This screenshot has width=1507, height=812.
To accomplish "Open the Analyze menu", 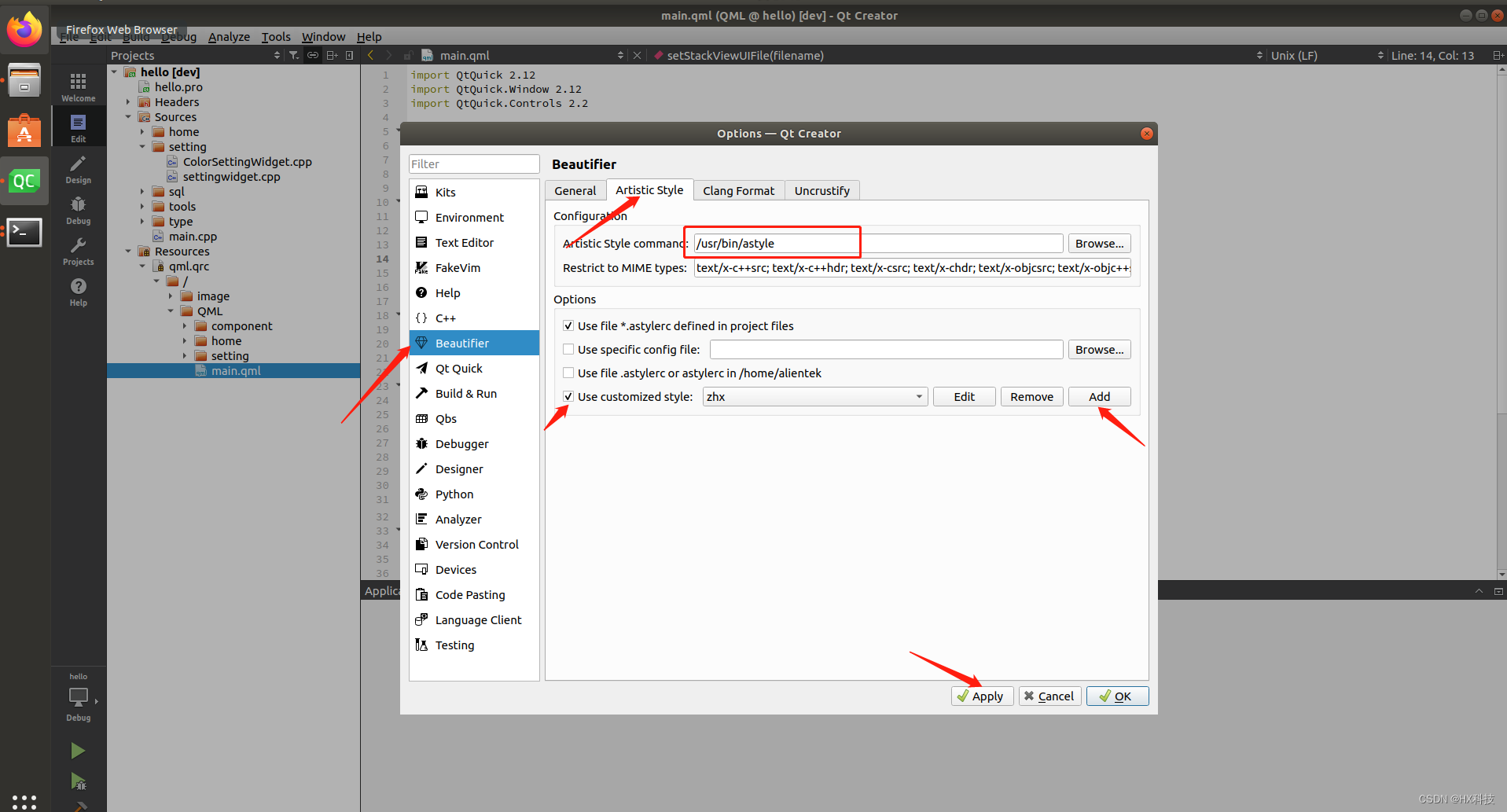I will pos(229,37).
